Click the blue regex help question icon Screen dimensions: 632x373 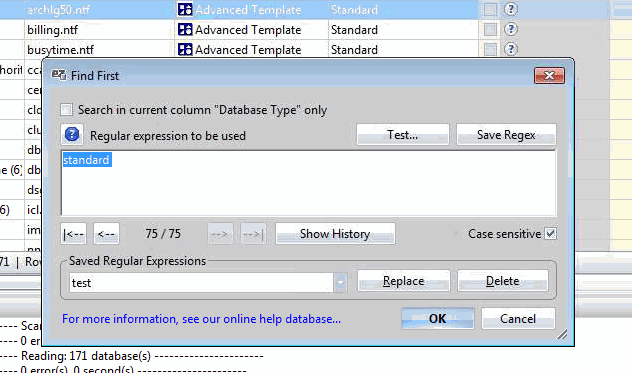(72, 134)
